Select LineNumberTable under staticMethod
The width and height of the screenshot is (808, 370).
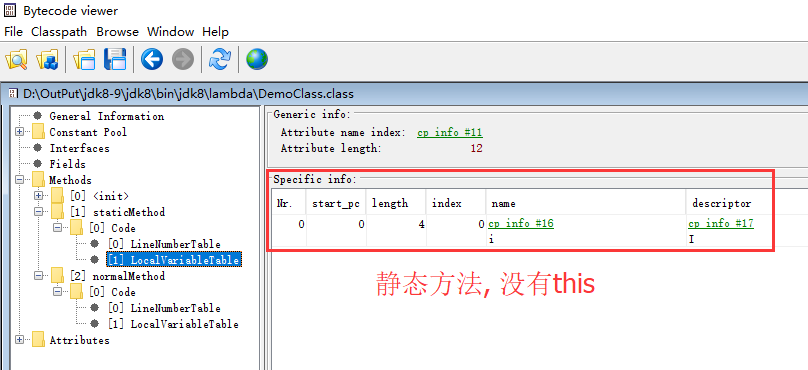click(x=164, y=244)
